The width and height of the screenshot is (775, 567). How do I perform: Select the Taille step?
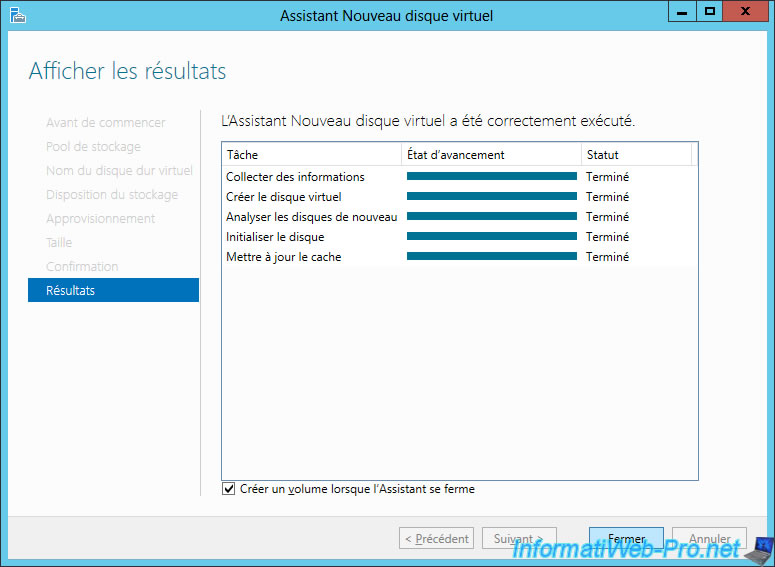coord(59,243)
